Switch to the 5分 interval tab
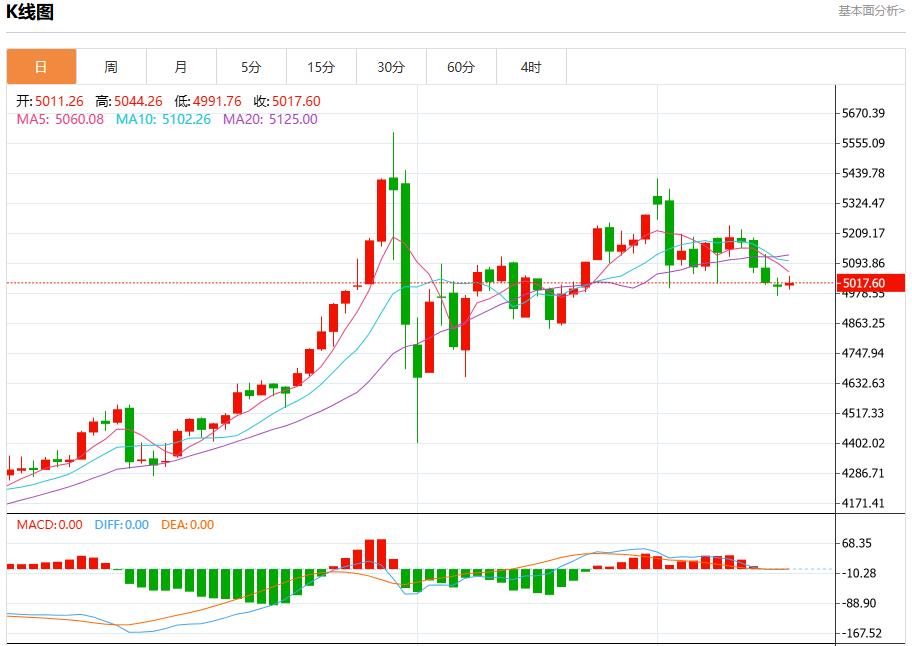The image size is (912, 646). (251, 67)
